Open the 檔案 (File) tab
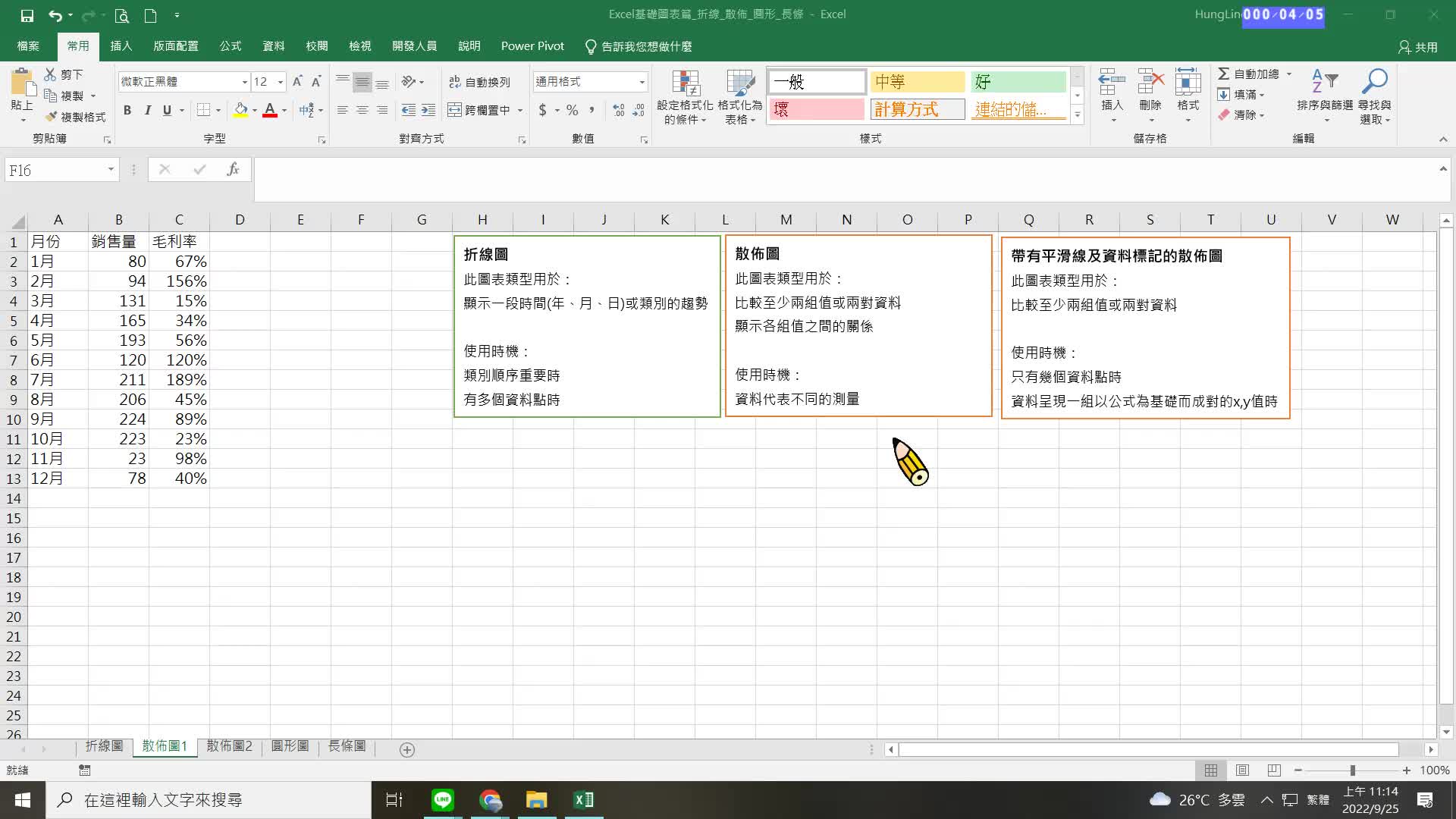This screenshot has width=1456, height=819. (28, 46)
